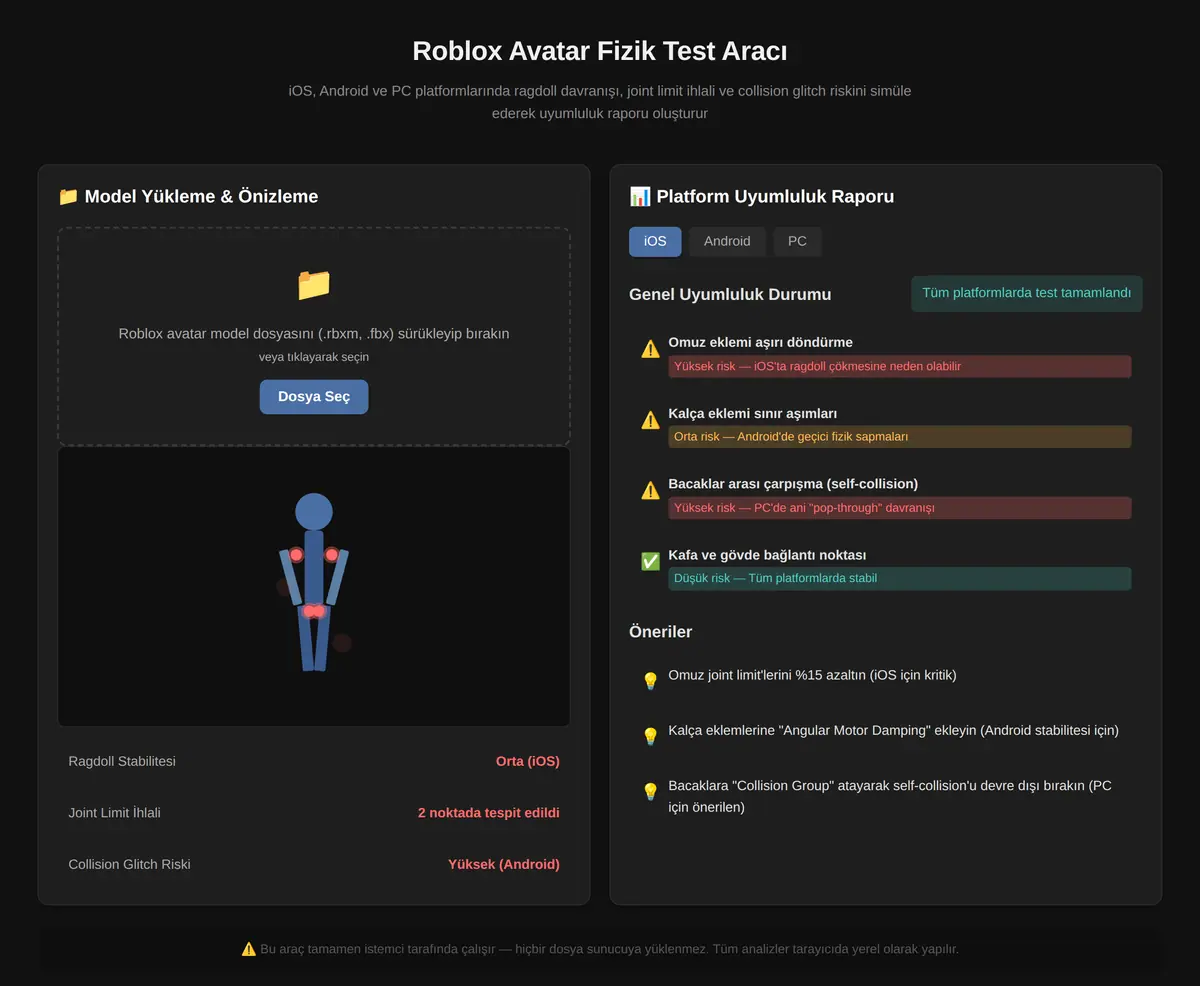Click the Dosya Seç button

314,397
